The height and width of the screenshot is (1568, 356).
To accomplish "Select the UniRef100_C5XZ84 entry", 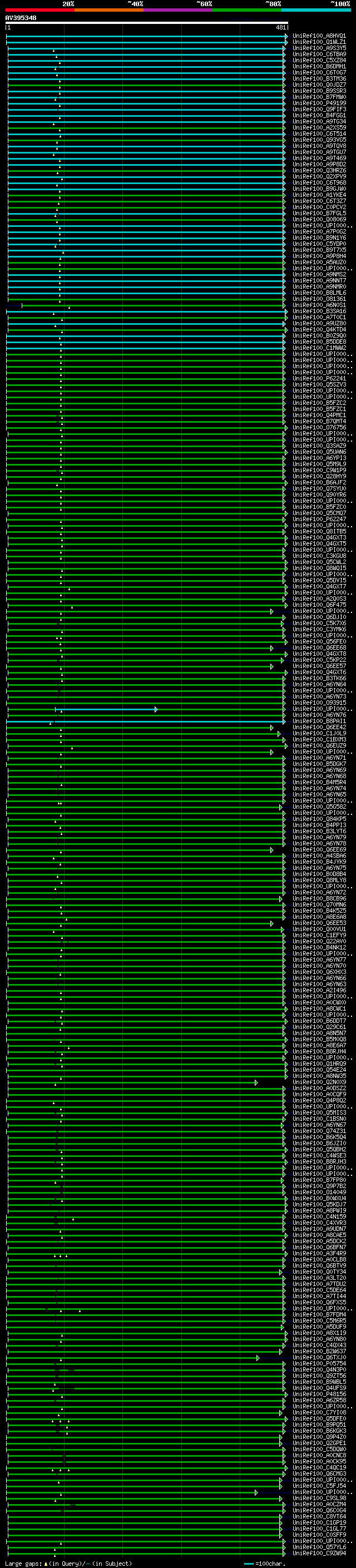I will tap(319, 60).
